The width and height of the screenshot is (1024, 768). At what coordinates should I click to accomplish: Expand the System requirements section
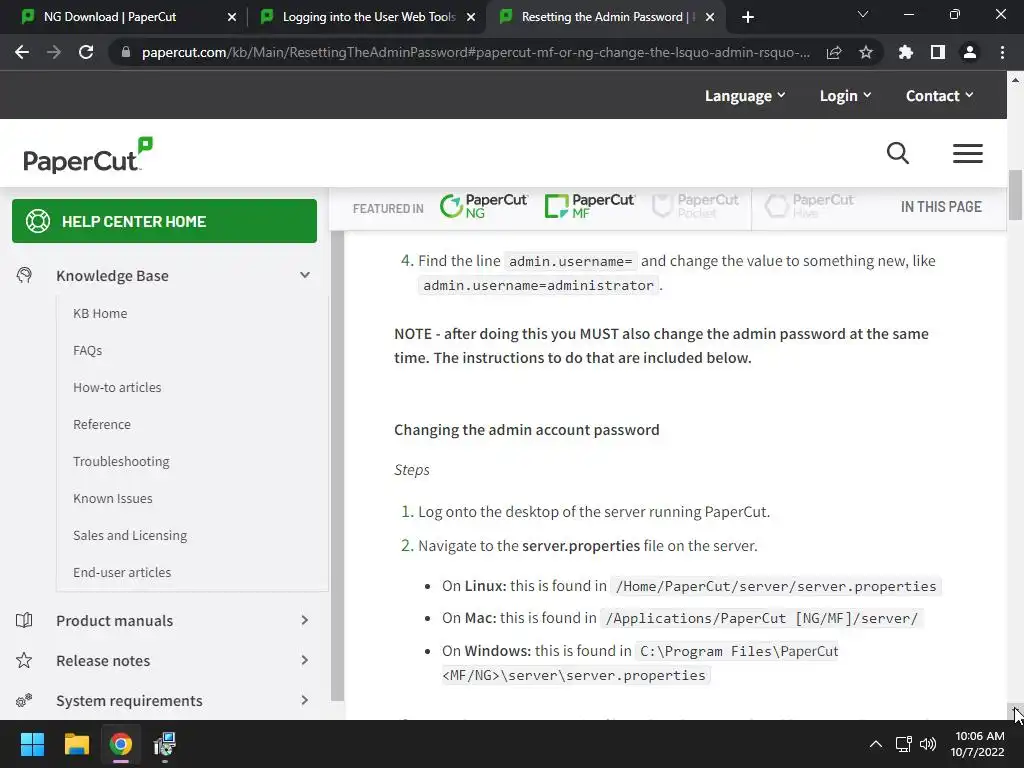click(305, 700)
